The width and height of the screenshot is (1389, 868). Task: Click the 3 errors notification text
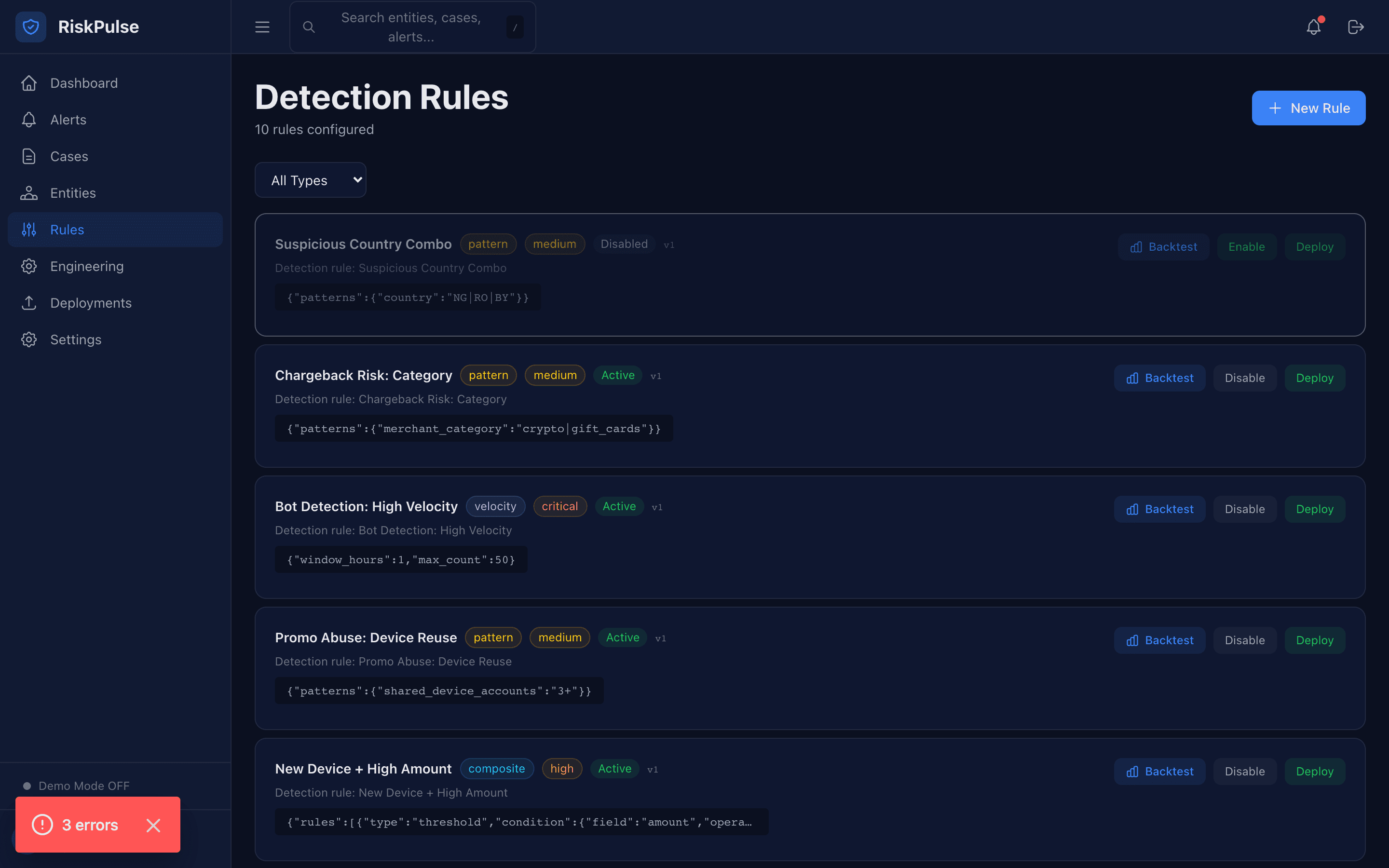pyautogui.click(x=90, y=825)
